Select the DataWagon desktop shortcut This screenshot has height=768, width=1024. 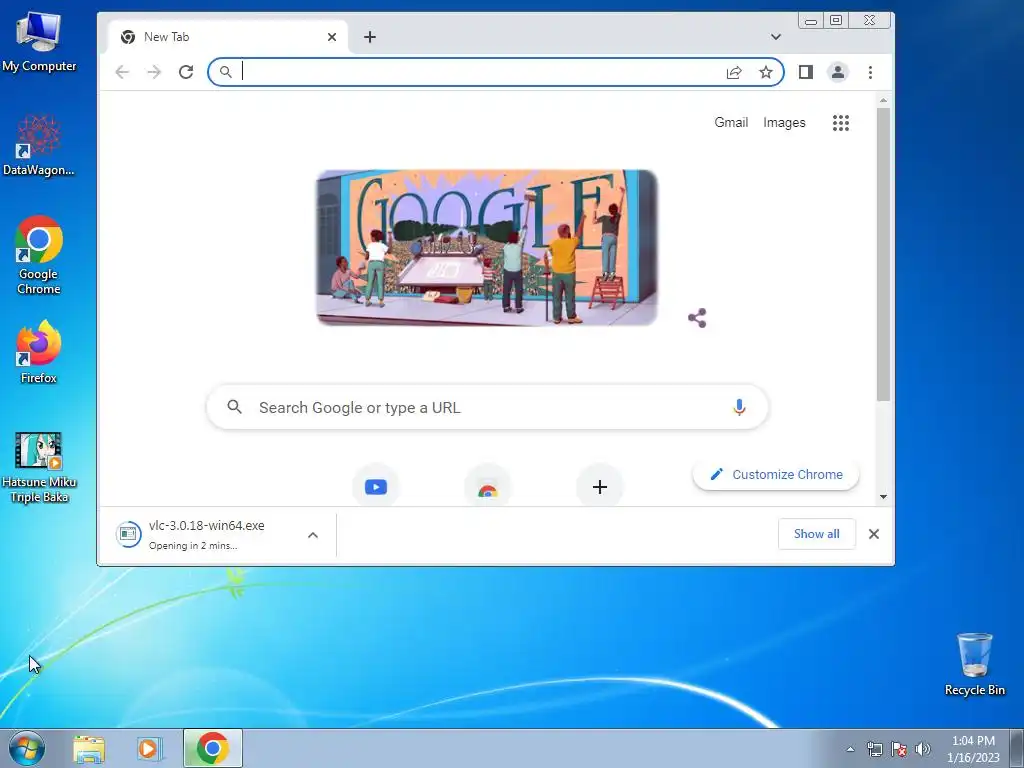[x=39, y=146]
